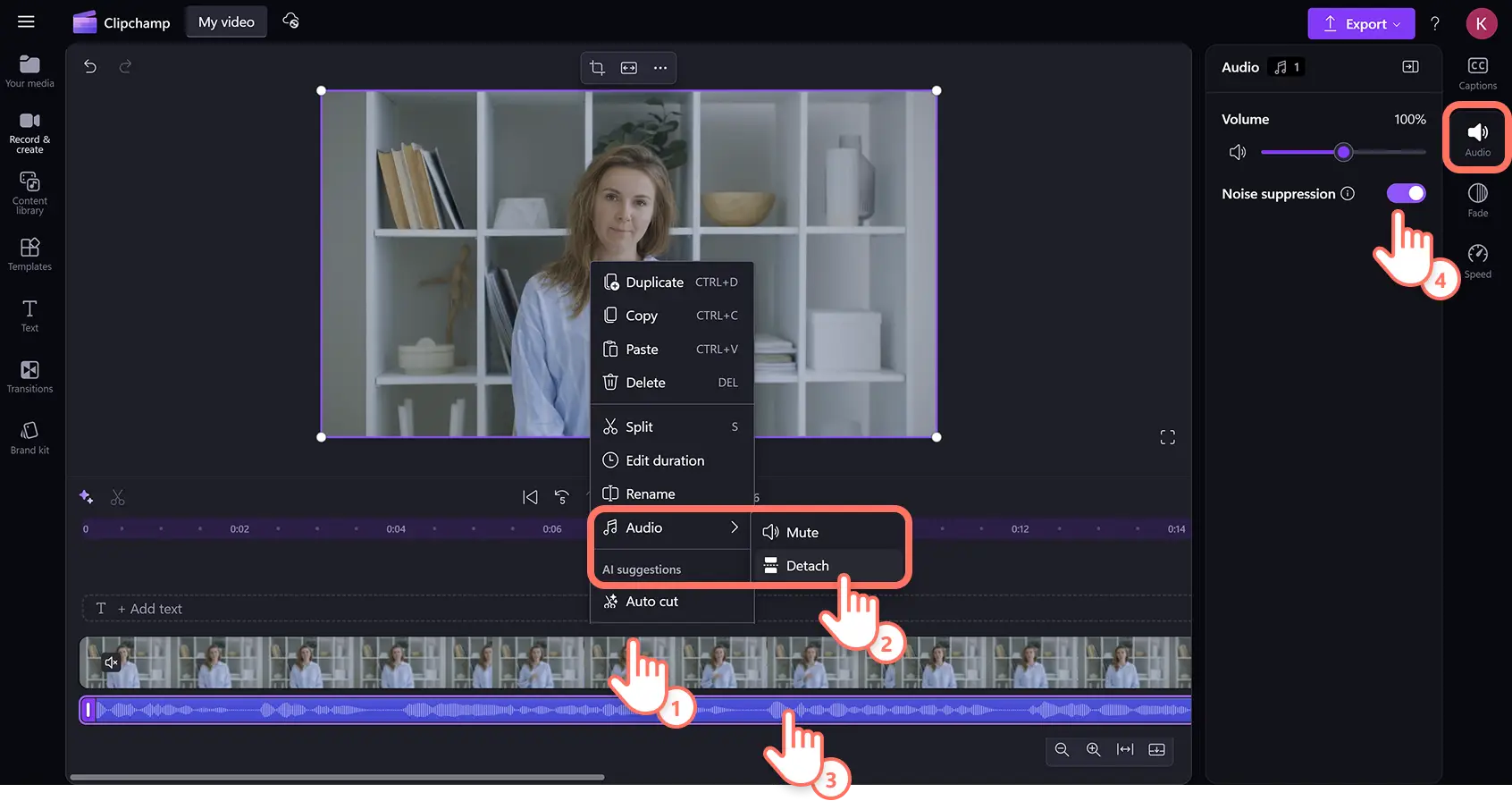Choose Edit duration from context menu
This screenshot has height=801, width=1512.
click(x=672, y=460)
